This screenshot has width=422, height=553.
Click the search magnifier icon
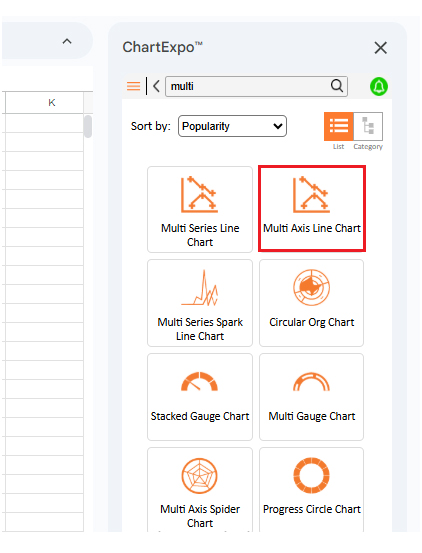[x=337, y=86]
